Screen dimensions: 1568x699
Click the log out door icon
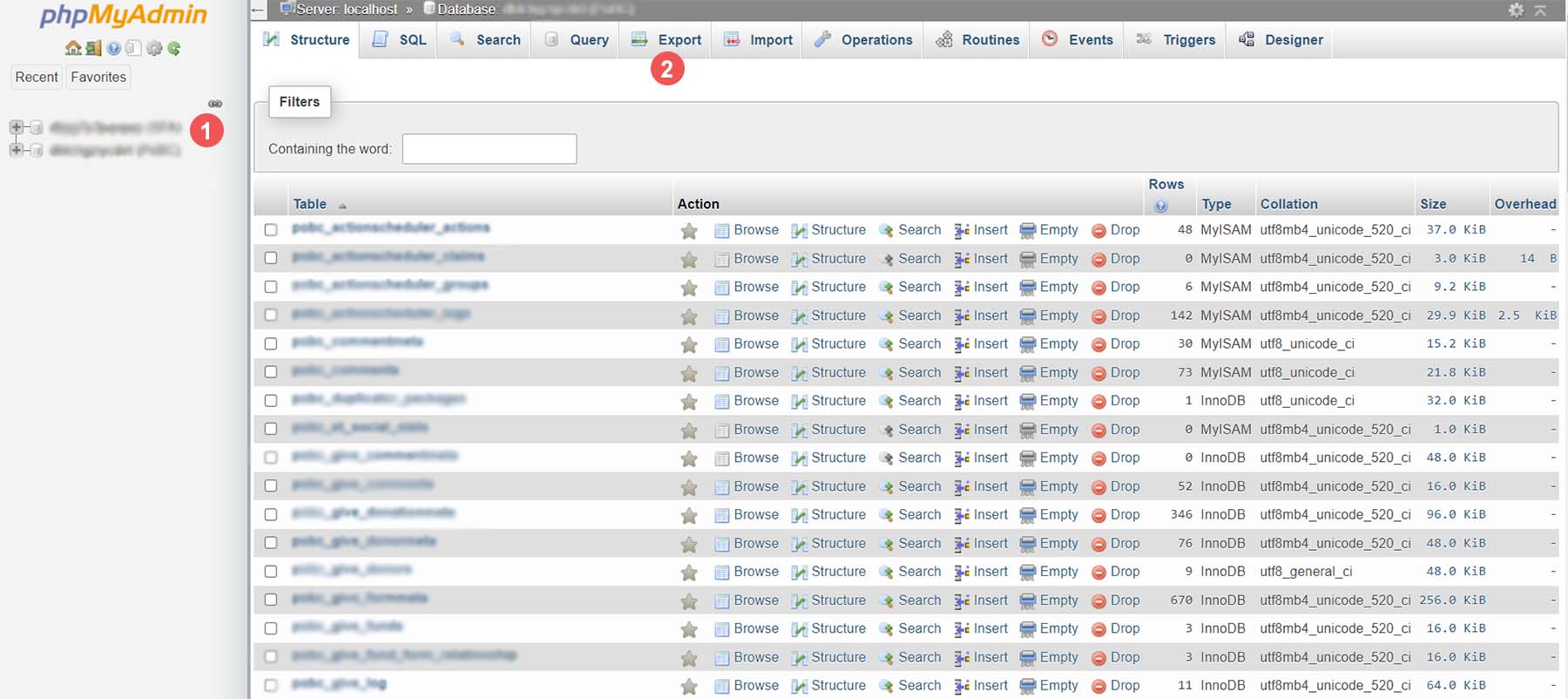click(x=93, y=48)
